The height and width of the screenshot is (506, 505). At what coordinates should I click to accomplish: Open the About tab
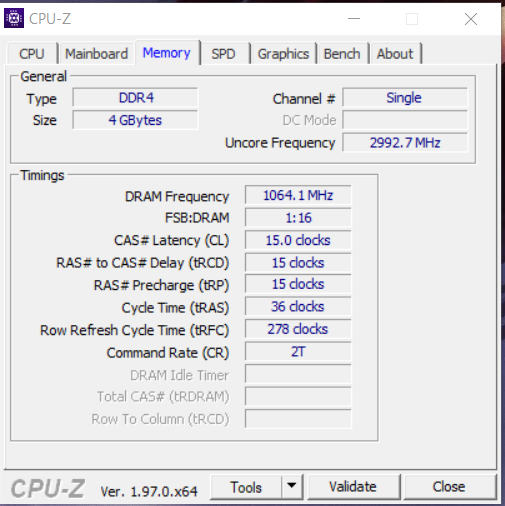(395, 54)
